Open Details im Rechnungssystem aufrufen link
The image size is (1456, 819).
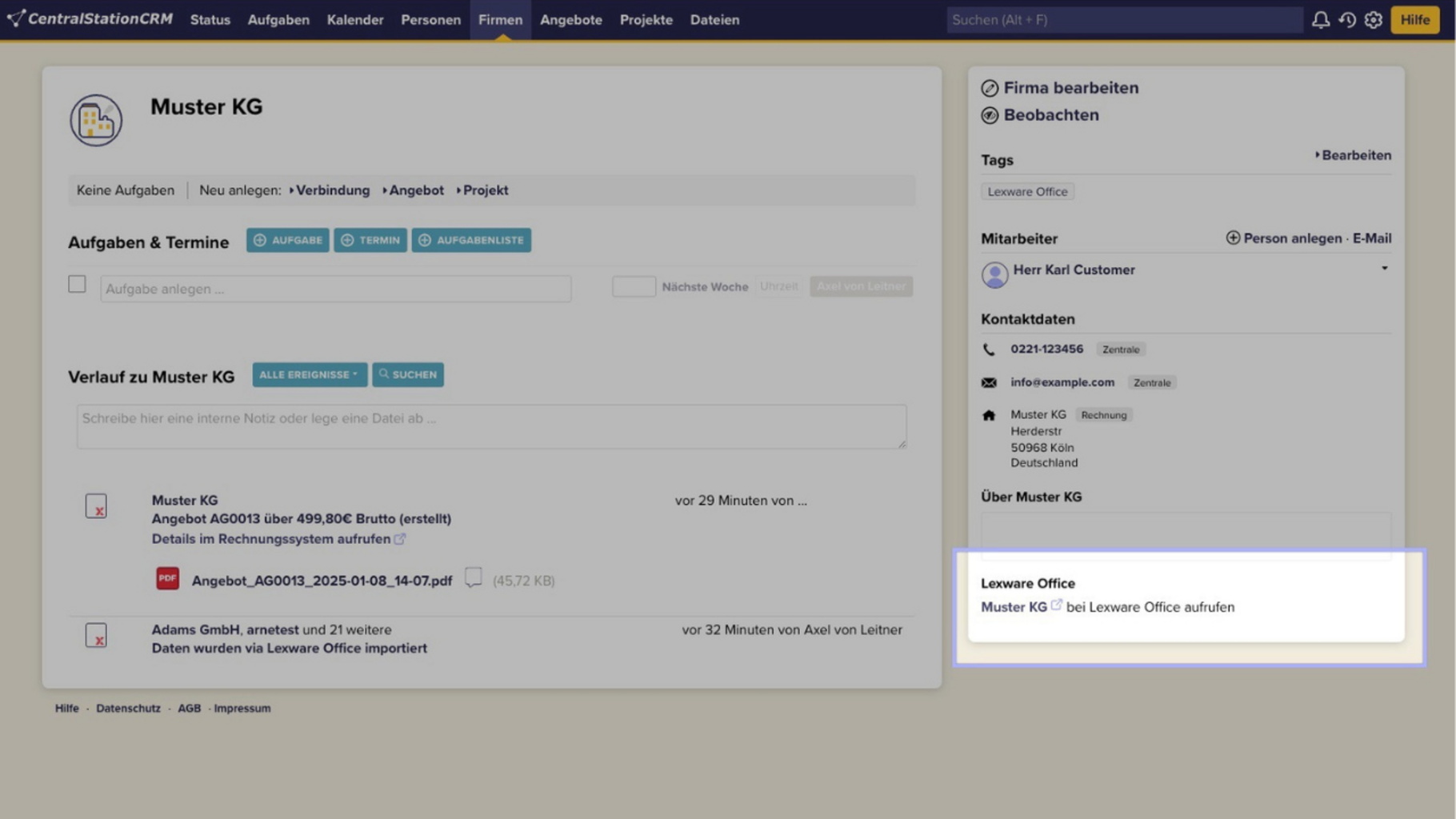tap(271, 539)
